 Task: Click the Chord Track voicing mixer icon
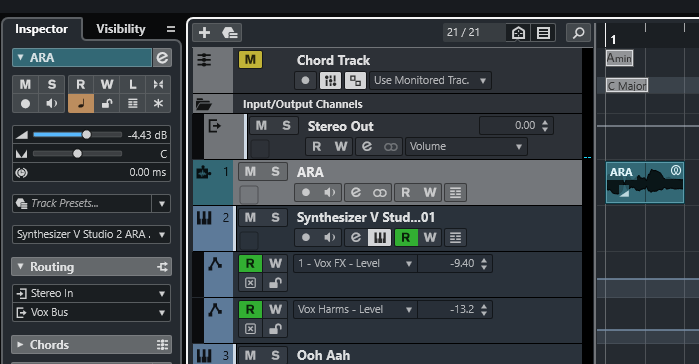click(330, 81)
